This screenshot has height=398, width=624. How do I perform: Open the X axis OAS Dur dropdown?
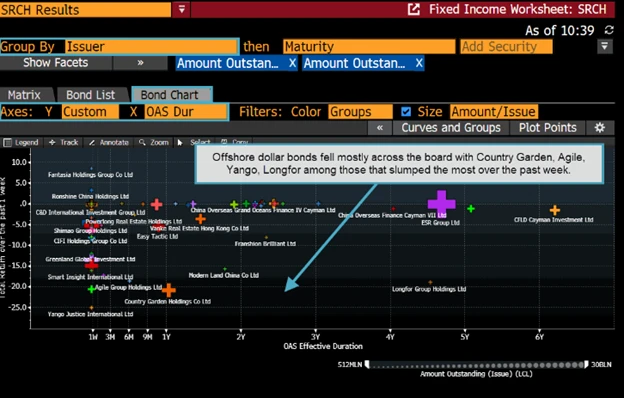click(185, 112)
